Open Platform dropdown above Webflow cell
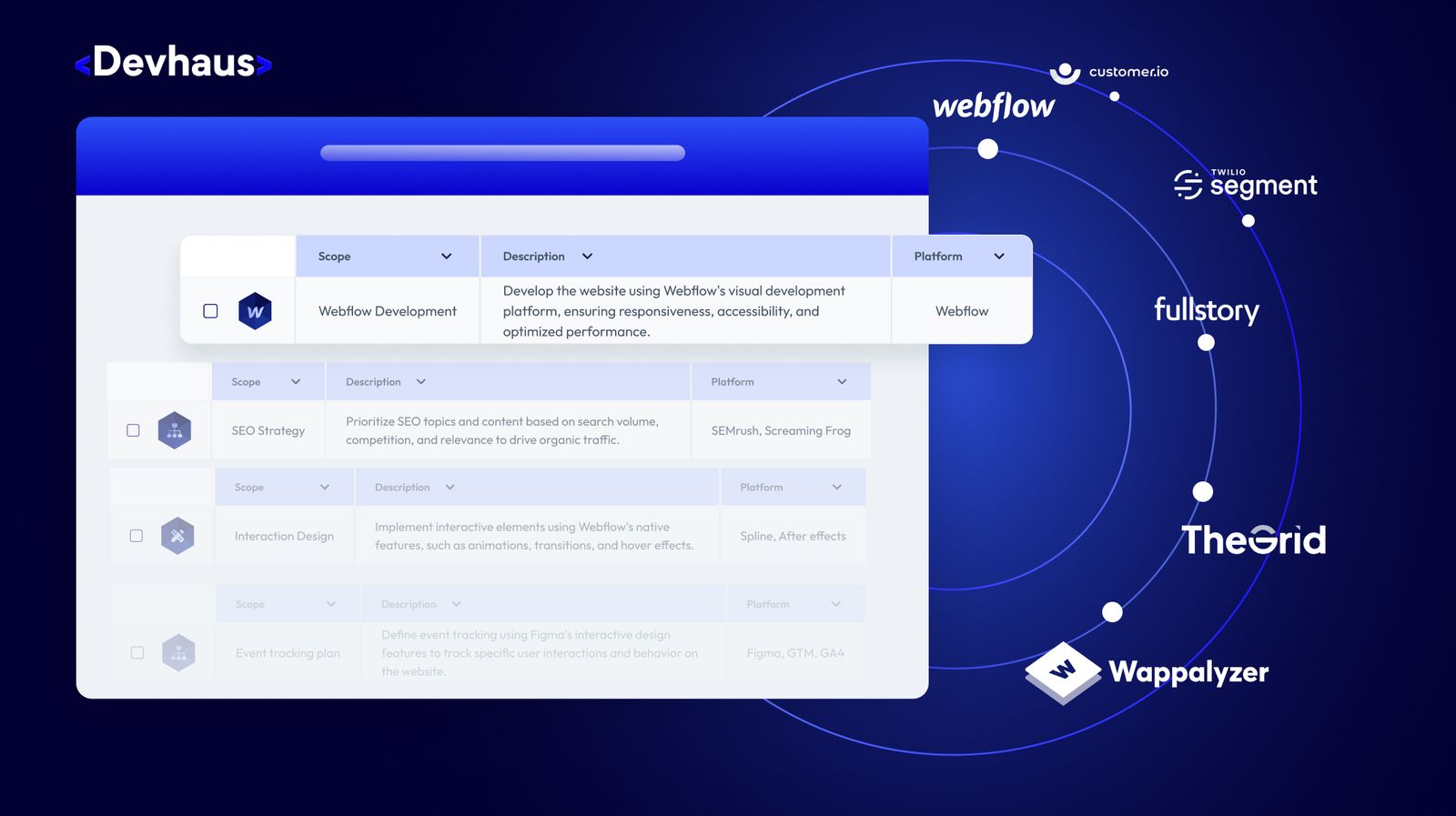Screen dimensions: 1456x816 (x=999, y=257)
